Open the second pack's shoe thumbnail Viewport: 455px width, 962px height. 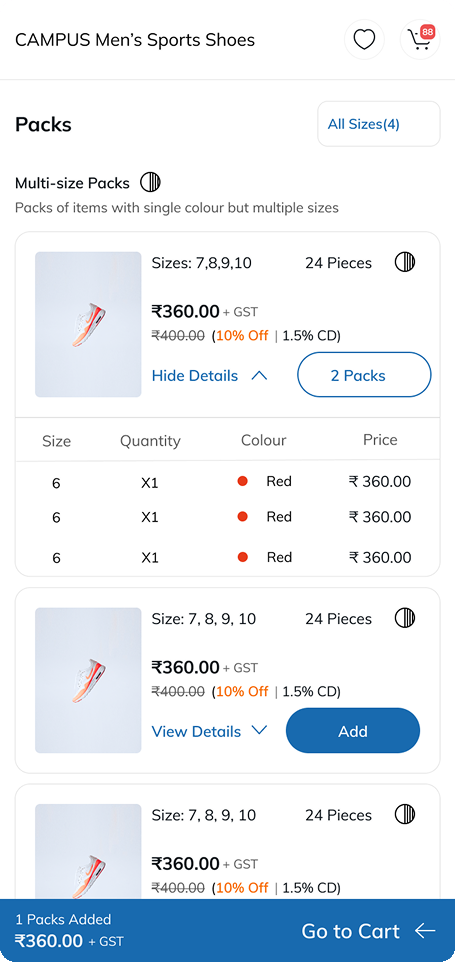[x=88, y=680]
